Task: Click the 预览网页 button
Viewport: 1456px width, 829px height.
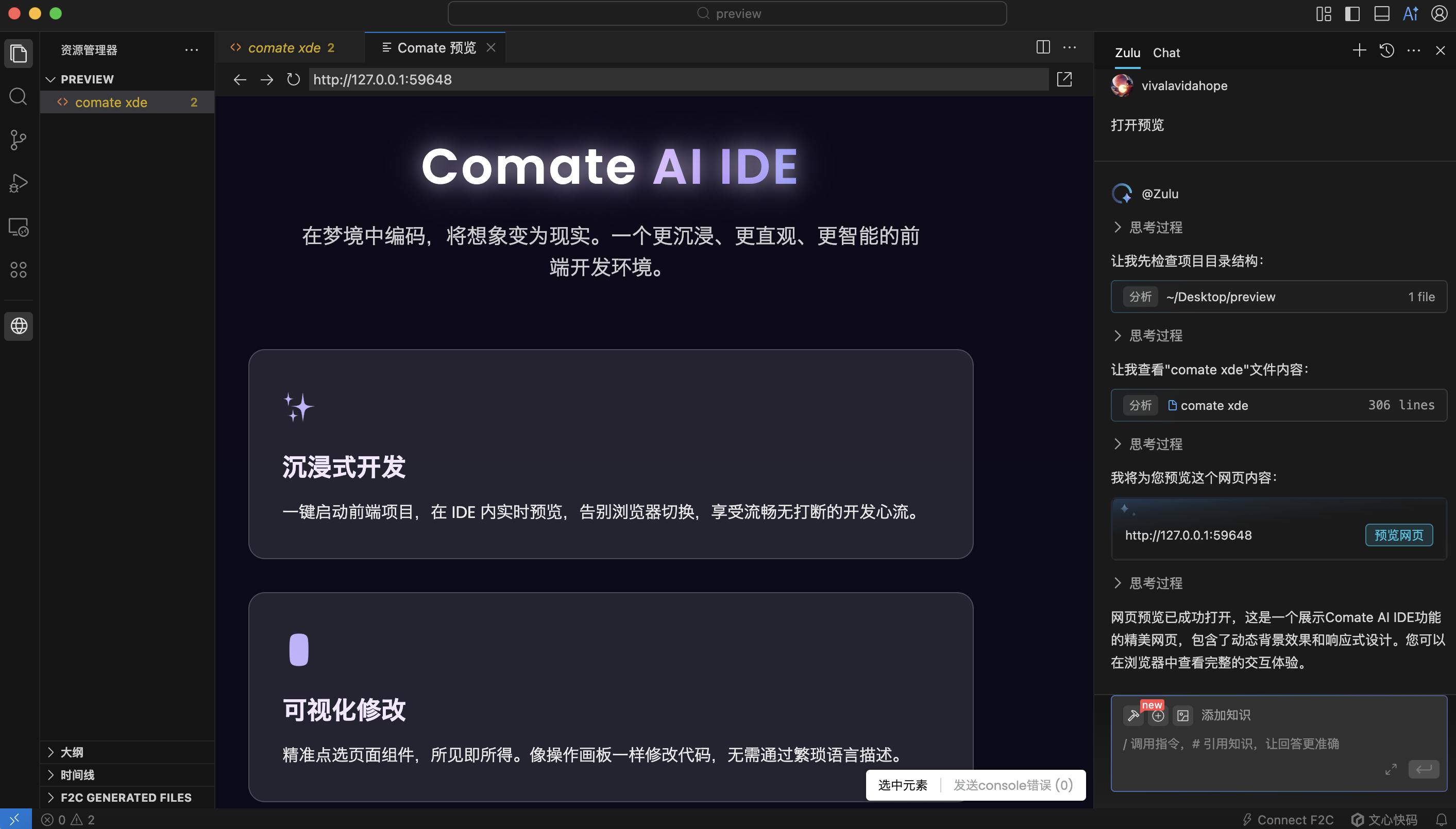Action: click(1398, 534)
